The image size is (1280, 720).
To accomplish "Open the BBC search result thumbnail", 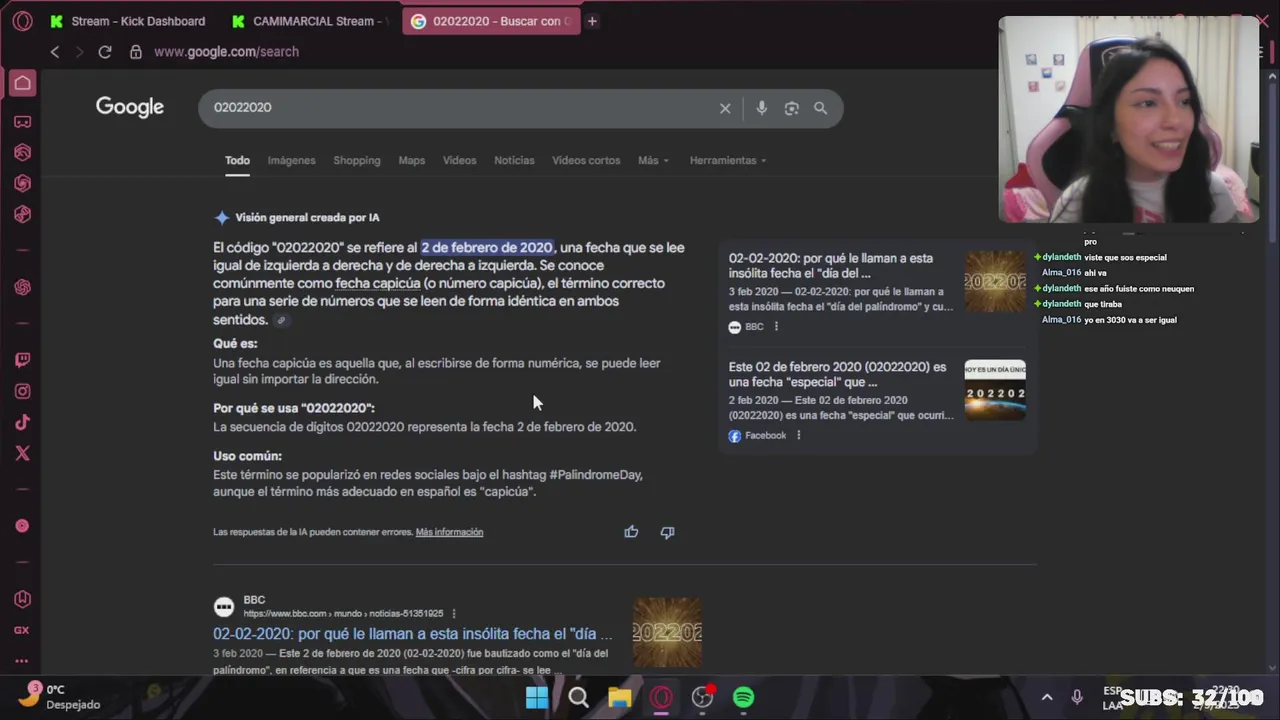I will point(667,632).
